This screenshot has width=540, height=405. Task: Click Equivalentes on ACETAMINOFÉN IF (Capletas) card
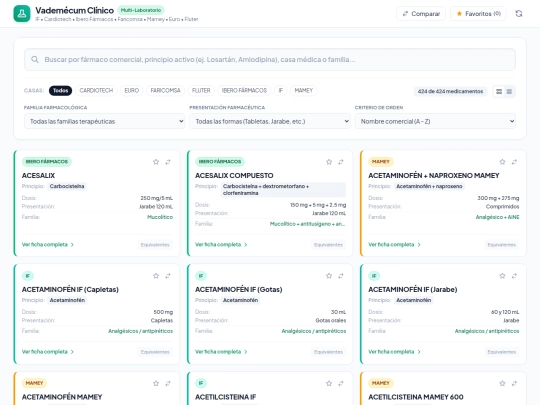tap(155, 352)
